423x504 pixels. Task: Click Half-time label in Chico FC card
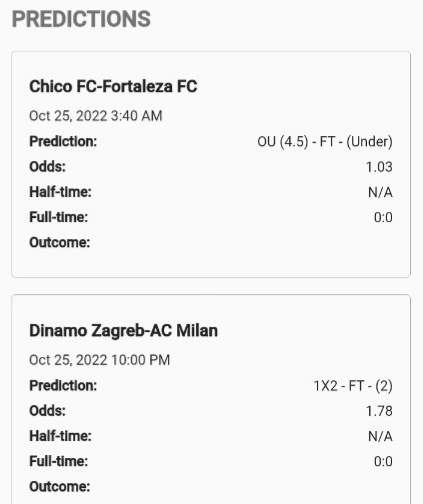(x=60, y=192)
